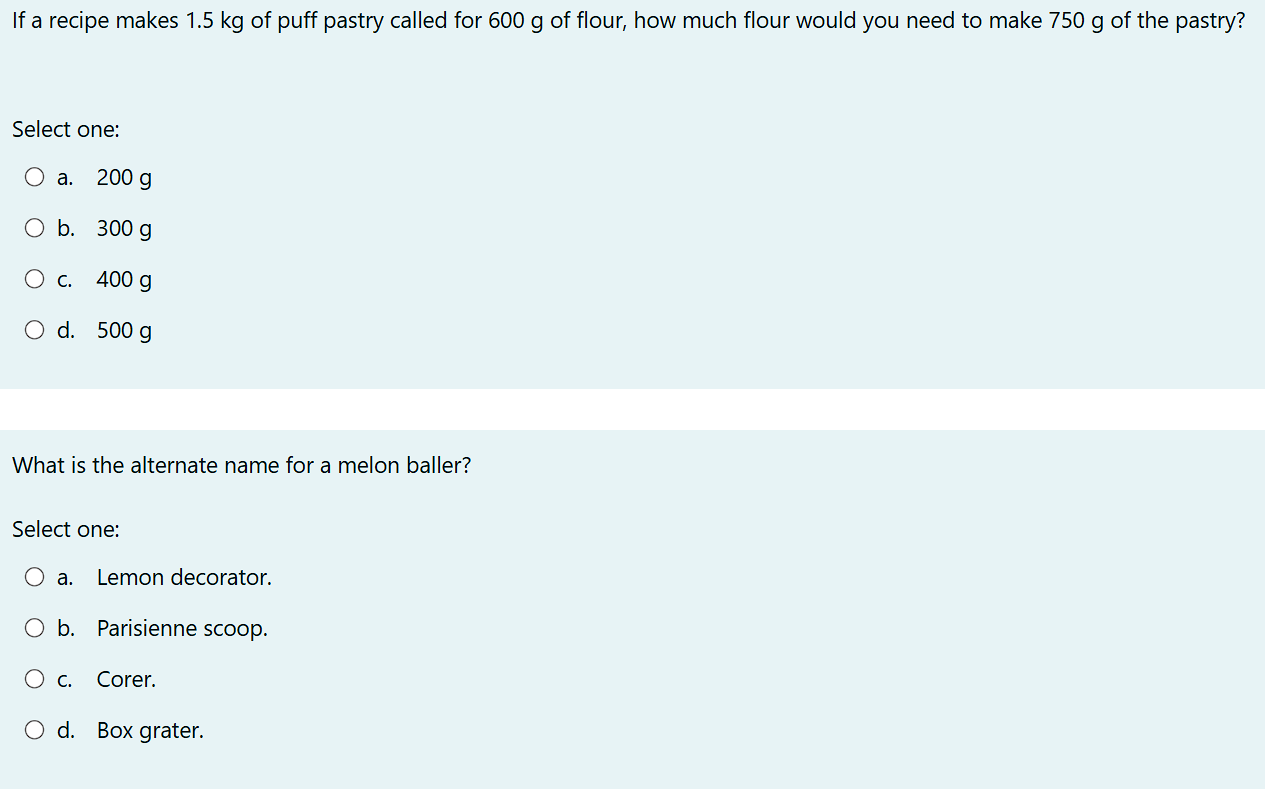
Task: Click the '300 g' answer label text
Action: coord(124,230)
